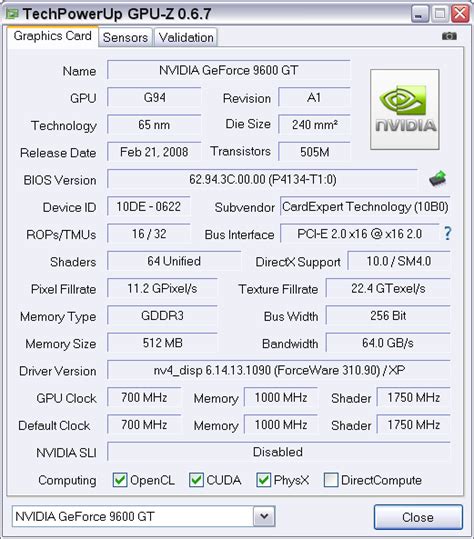
Task: Click Driver Version field nv4_disp 6.14.13.1090
Action: point(279,370)
